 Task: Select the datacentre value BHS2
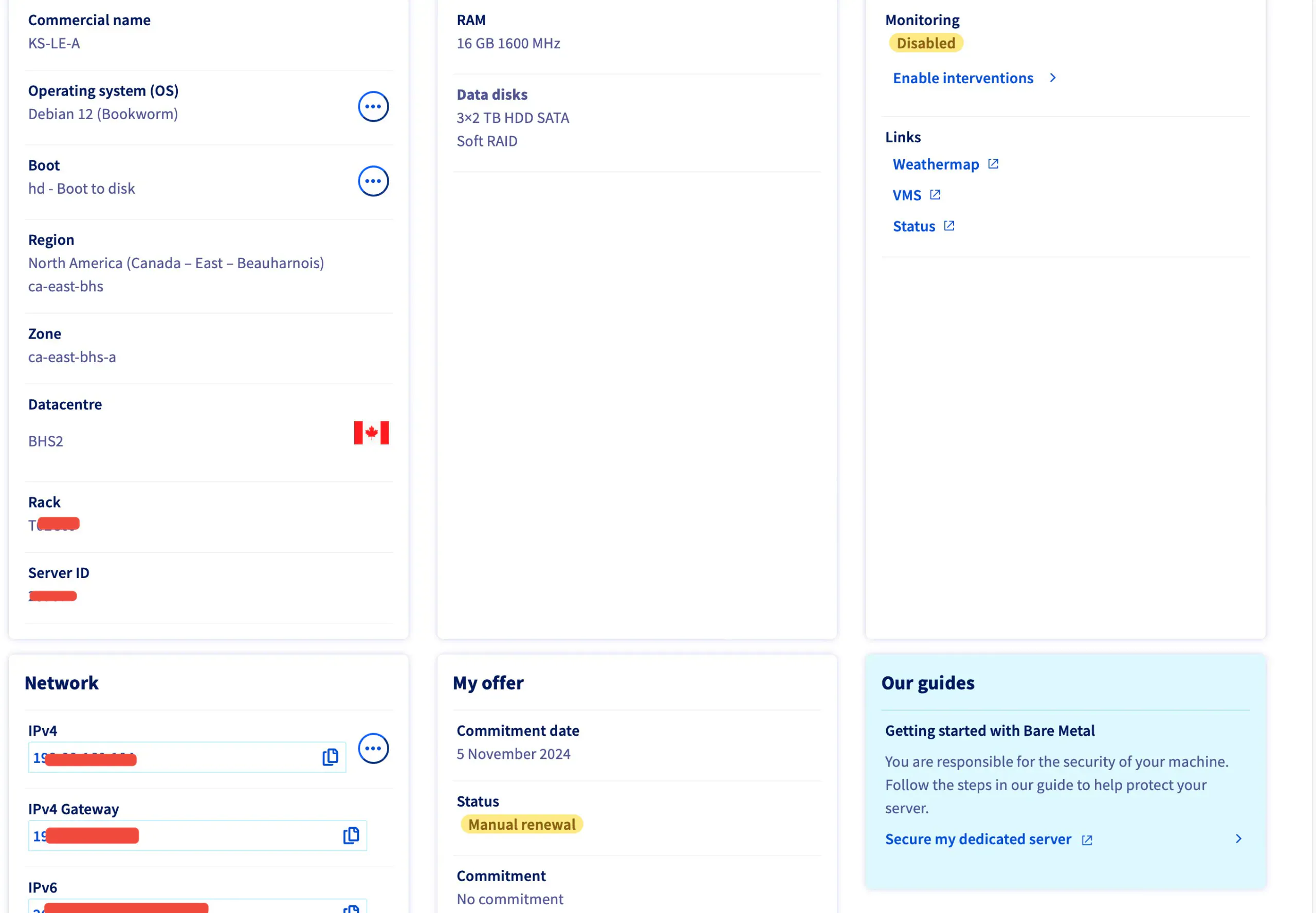point(46,441)
